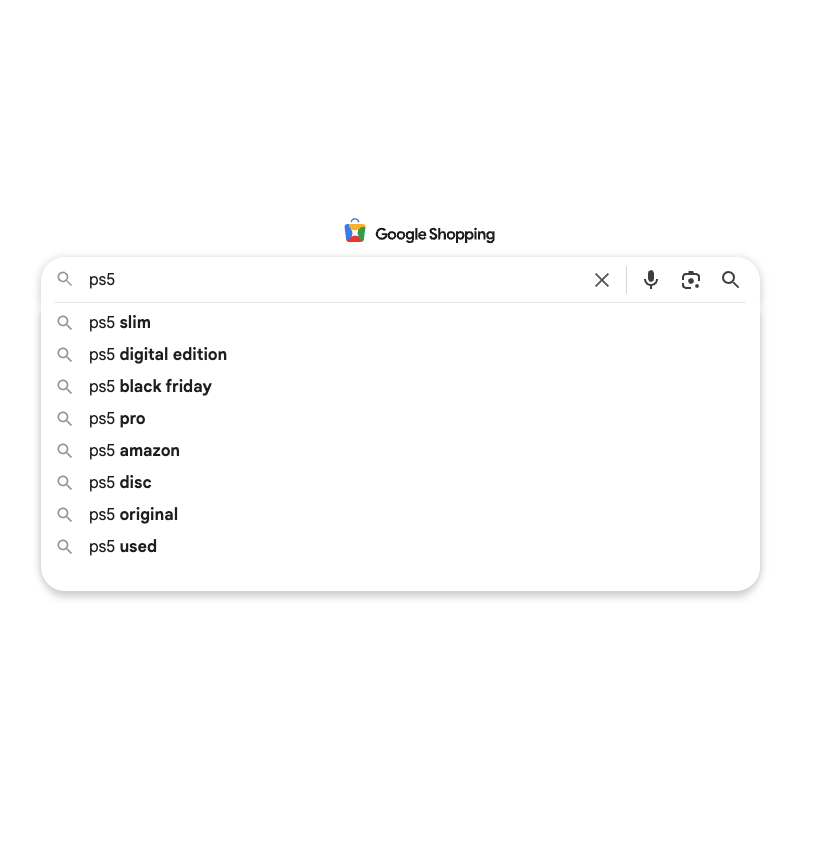
Task: Choose the ps5 black friday suggestion
Action: coord(150,386)
